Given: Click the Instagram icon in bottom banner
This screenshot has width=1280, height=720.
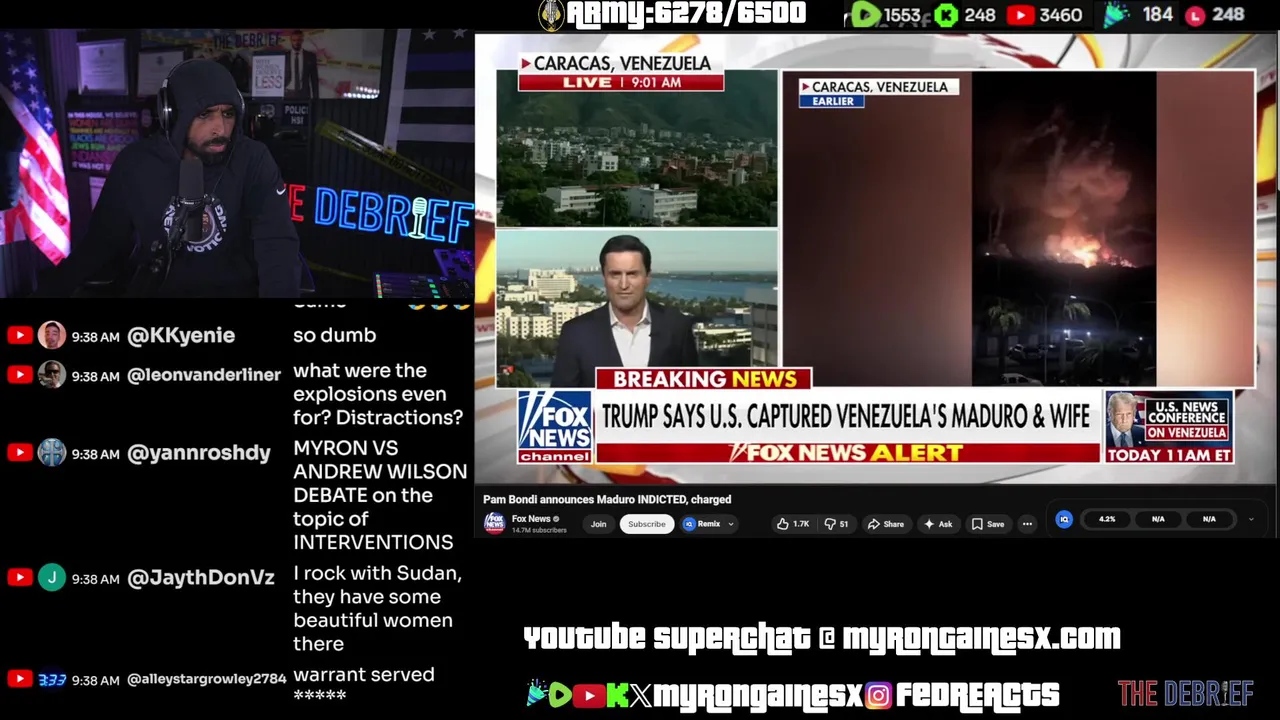Looking at the screenshot, I should click(x=878, y=695).
